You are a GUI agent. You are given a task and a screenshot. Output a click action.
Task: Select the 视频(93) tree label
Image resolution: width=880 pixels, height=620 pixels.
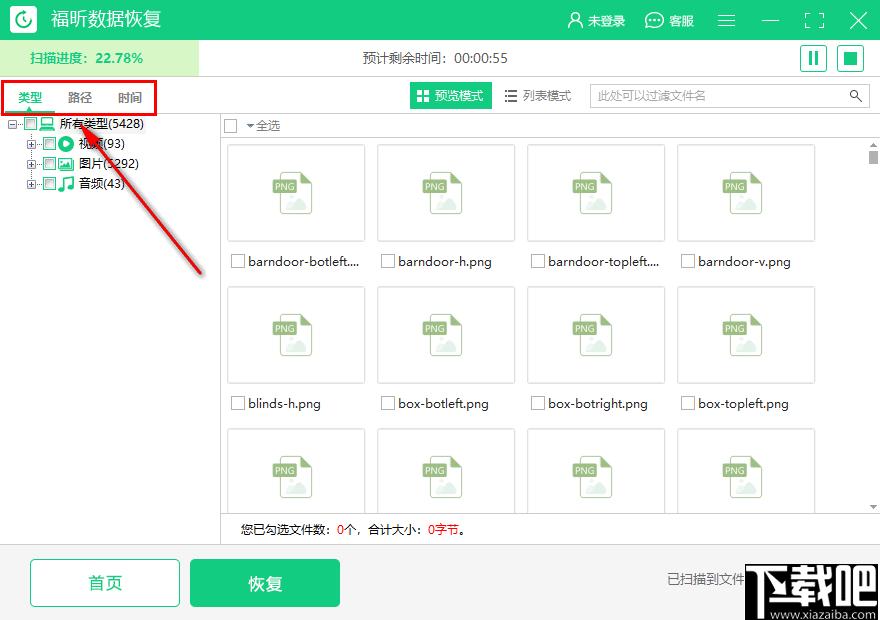pos(102,144)
